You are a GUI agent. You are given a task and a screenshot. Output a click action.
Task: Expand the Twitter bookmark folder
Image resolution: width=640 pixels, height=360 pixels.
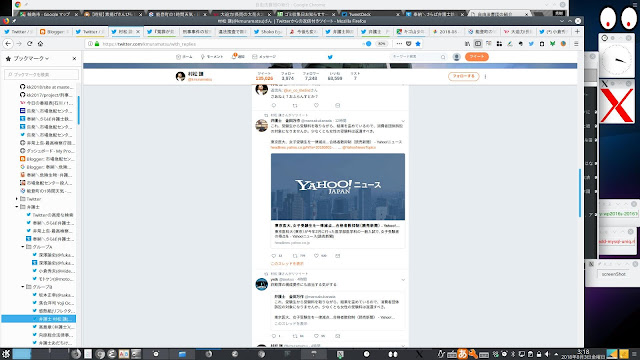point(17,199)
